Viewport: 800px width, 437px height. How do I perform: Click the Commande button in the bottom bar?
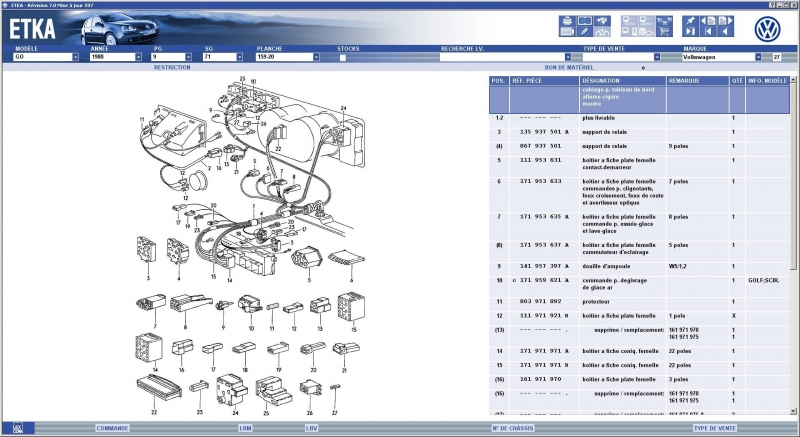pos(112,428)
